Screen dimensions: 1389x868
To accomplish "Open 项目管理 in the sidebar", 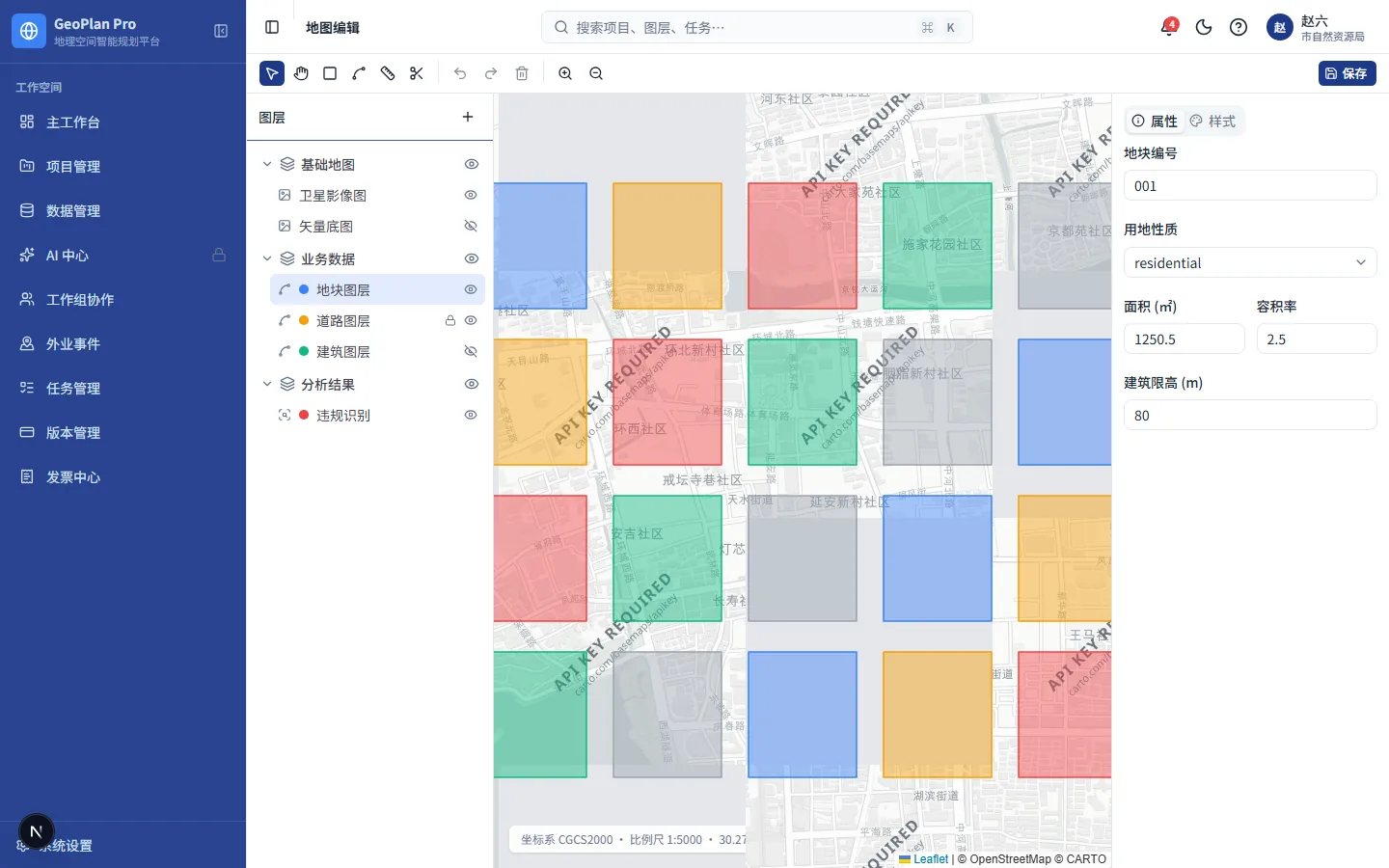I will [x=123, y=167].
